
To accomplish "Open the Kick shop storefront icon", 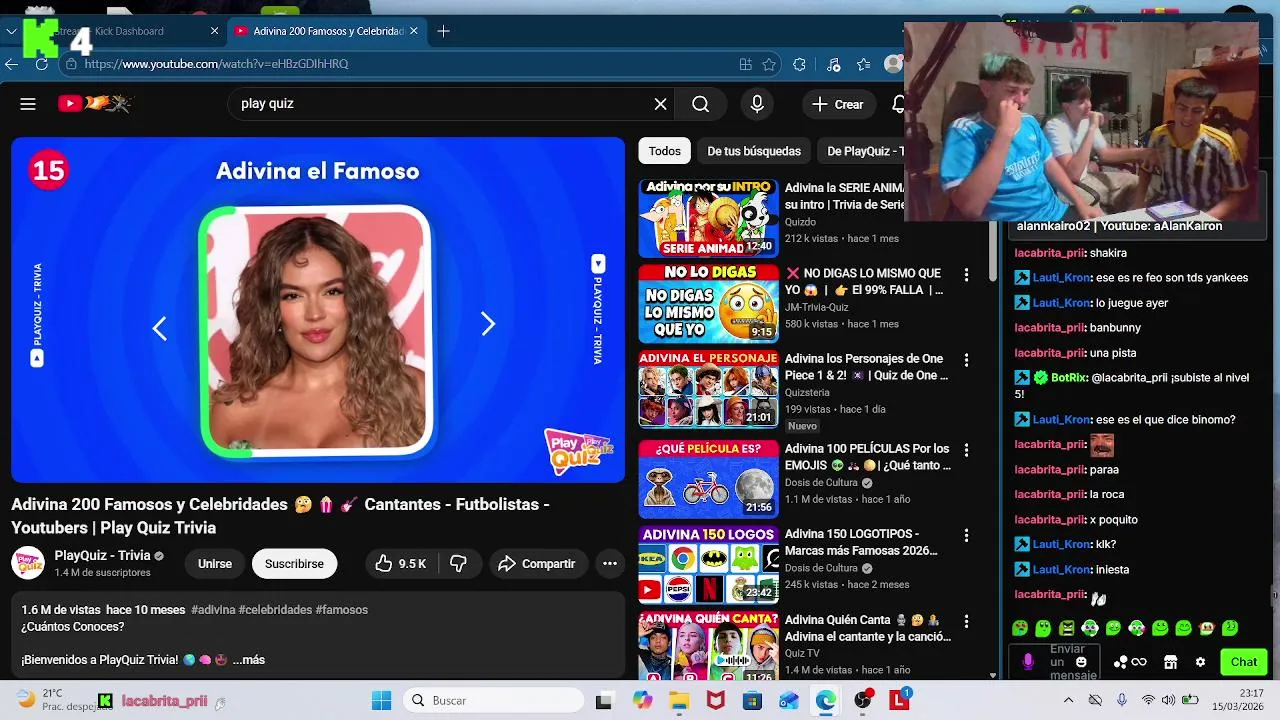I will tap(1170, 662).
